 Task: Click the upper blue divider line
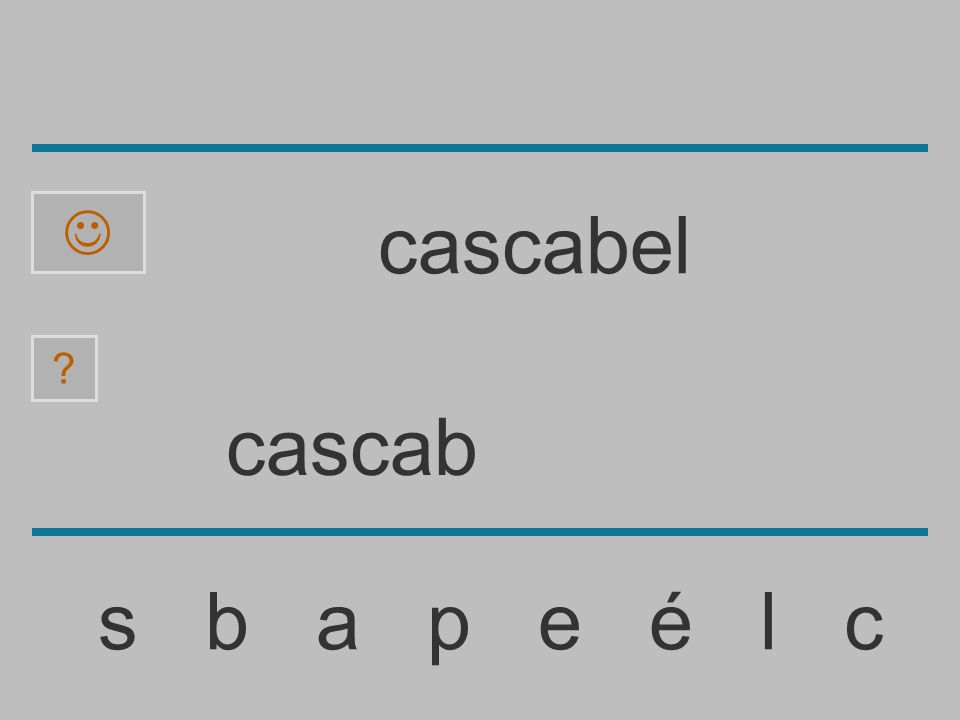[x=480, y=148]
